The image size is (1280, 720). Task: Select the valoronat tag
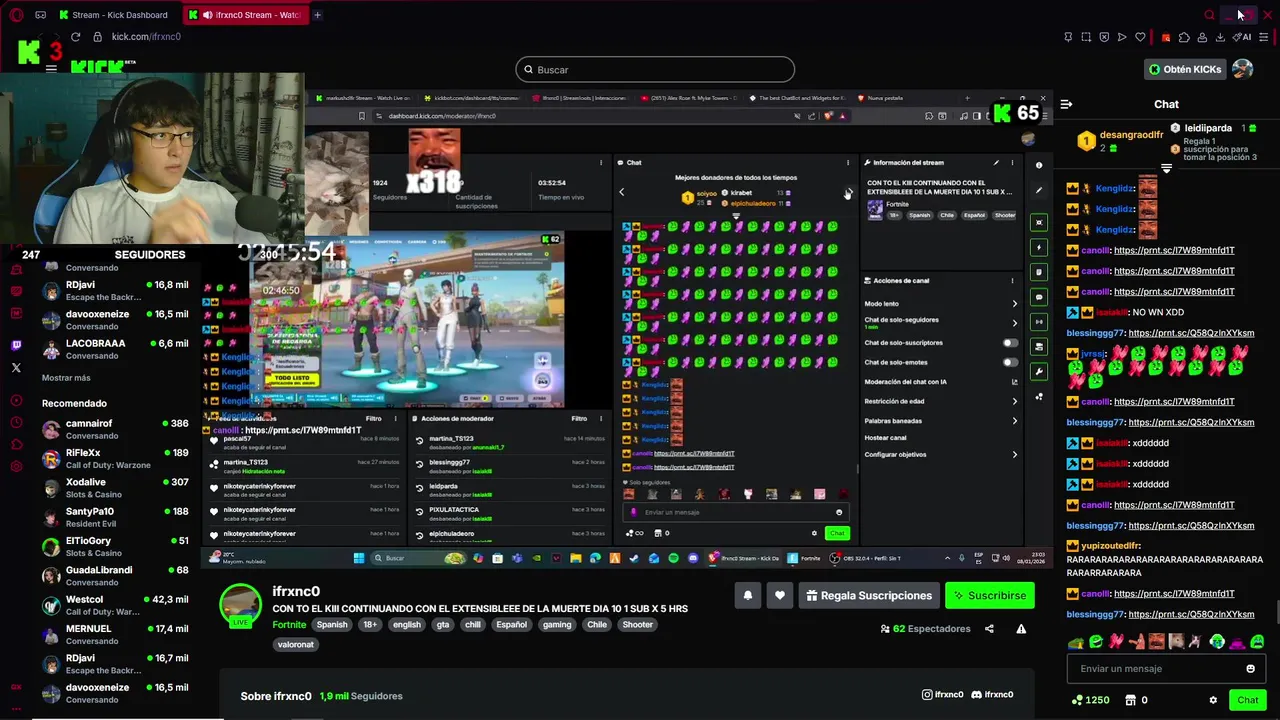pos(296,645)
